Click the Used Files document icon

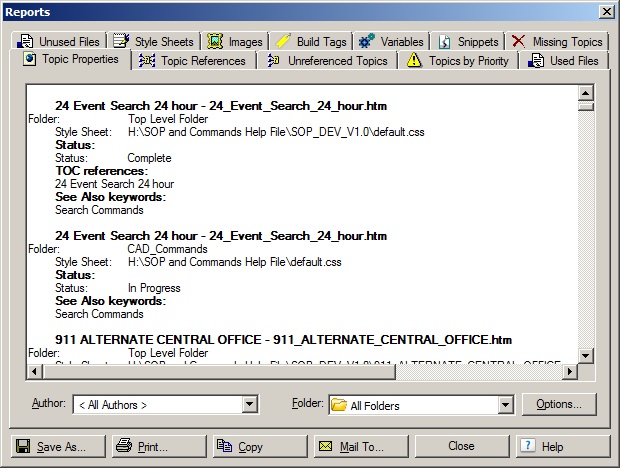[x=536, y=60]
